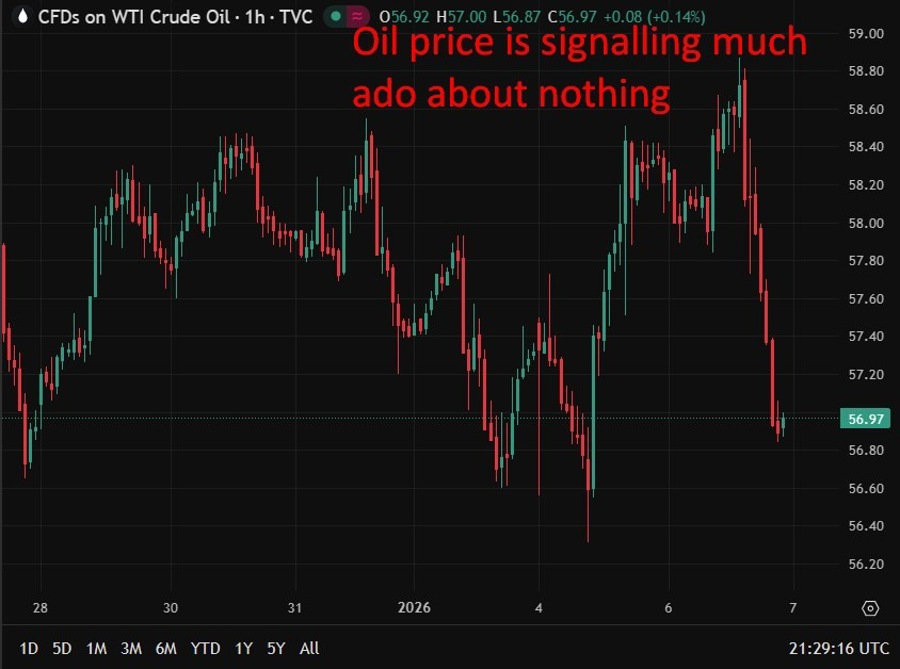Select the 5Y range button

[276, 648]
